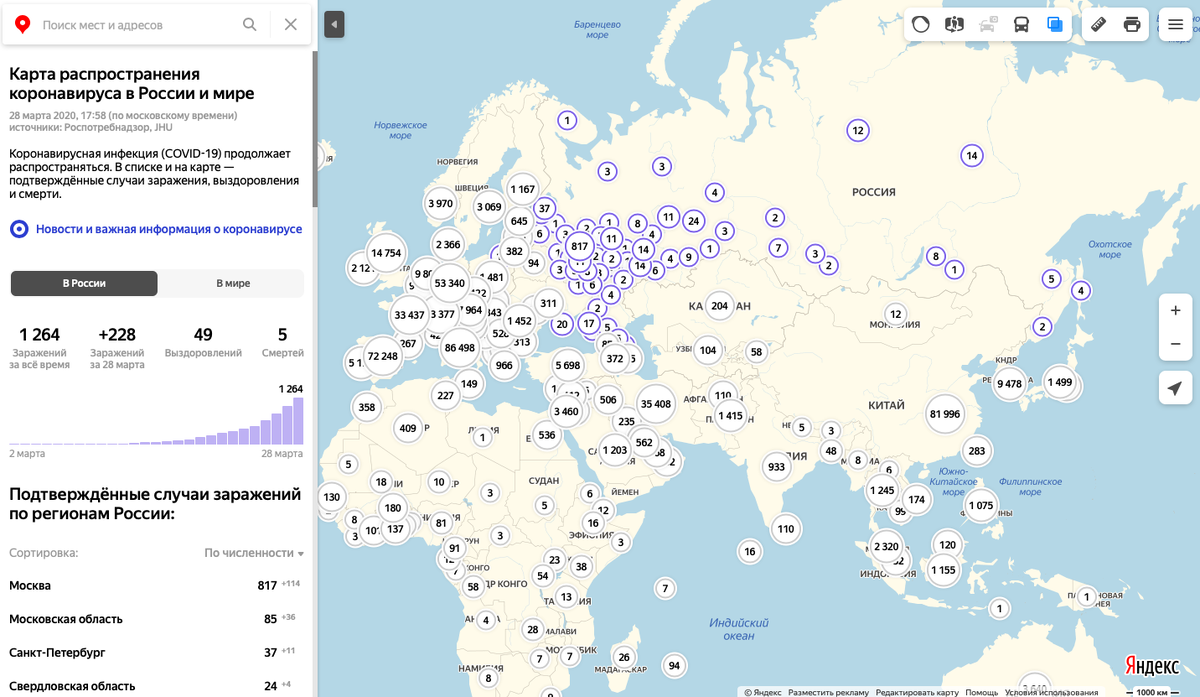Screen dimensions: 1200x697
Task: Select the Санкт-Петербург row
Action: [x=157, y=652]
